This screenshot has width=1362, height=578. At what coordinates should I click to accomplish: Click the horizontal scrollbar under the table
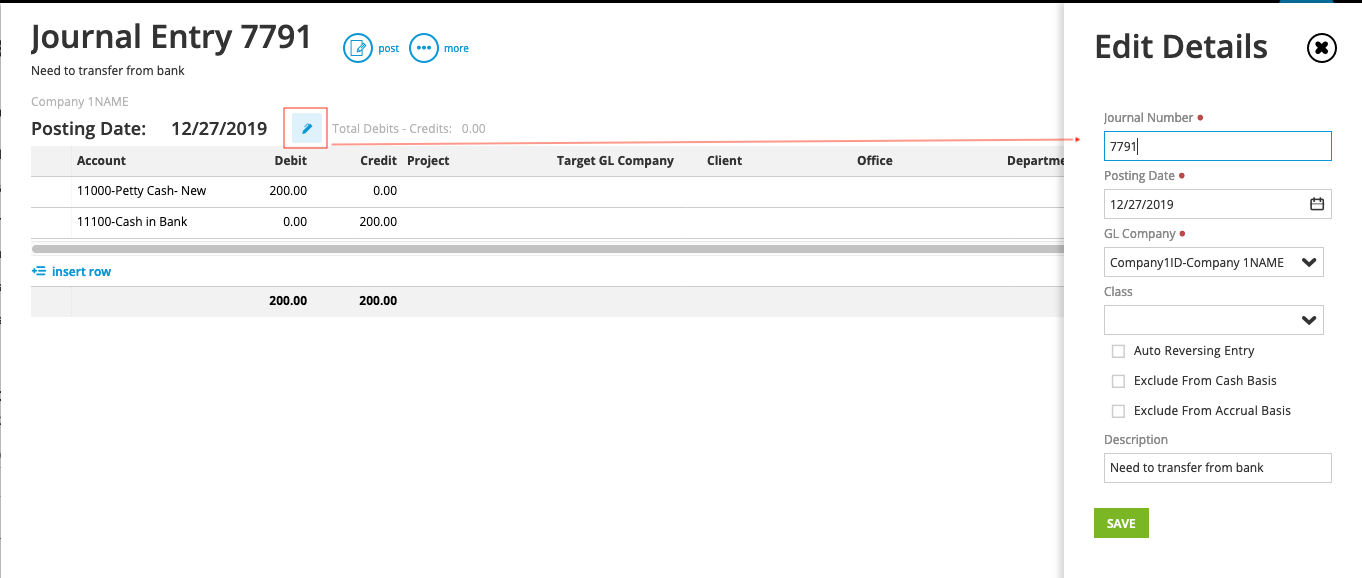(x=546, y=248)
